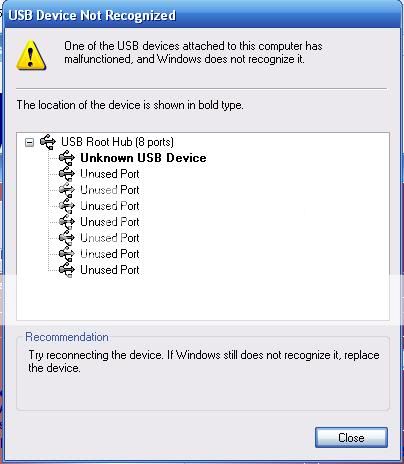Select the seventh Unused Port label

tap(110, 270)
